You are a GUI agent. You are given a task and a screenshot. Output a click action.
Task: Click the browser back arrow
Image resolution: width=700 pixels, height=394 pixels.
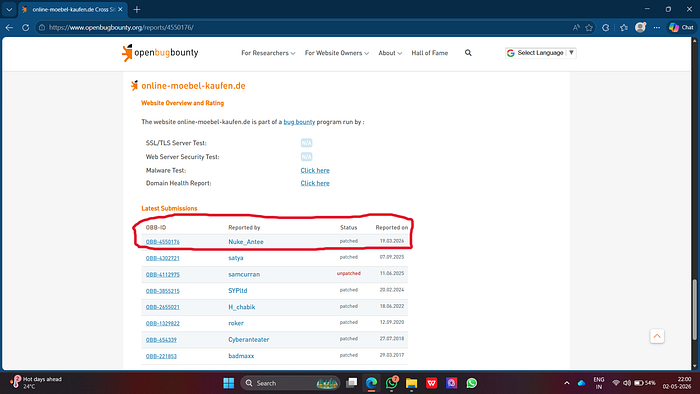pyautogui.click(x=9, y=27)
